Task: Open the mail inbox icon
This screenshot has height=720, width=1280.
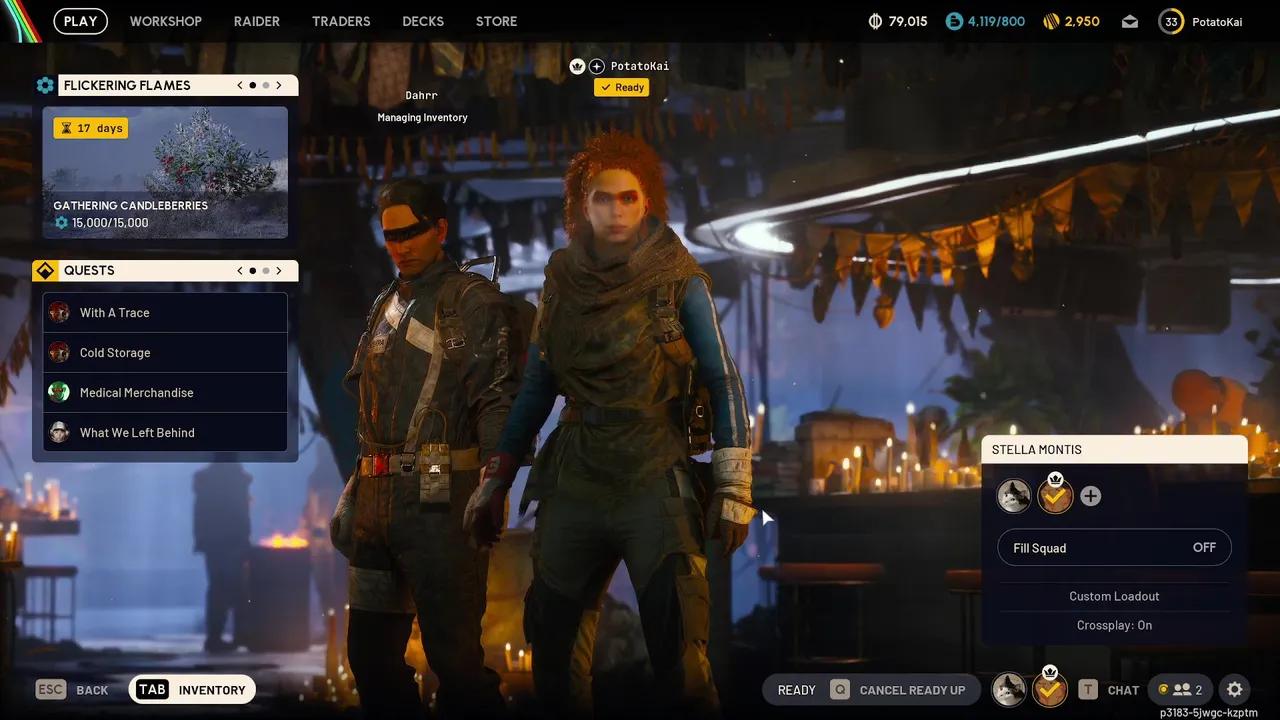Action: point(1129,20)
